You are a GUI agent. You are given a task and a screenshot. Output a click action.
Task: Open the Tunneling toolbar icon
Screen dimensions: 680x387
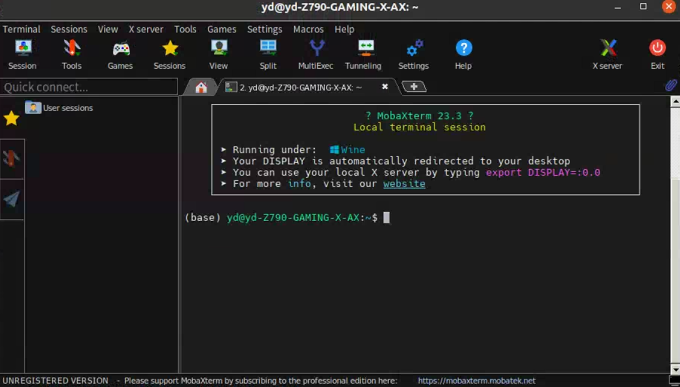[363, 54]
